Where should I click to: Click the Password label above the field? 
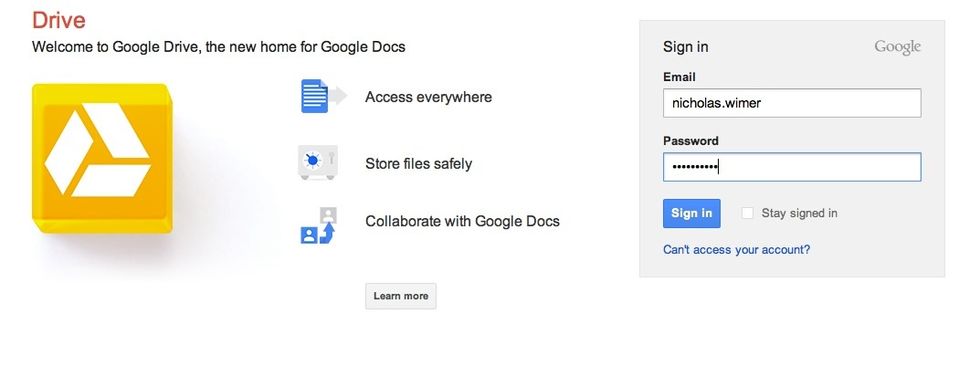tap(691, 141)
